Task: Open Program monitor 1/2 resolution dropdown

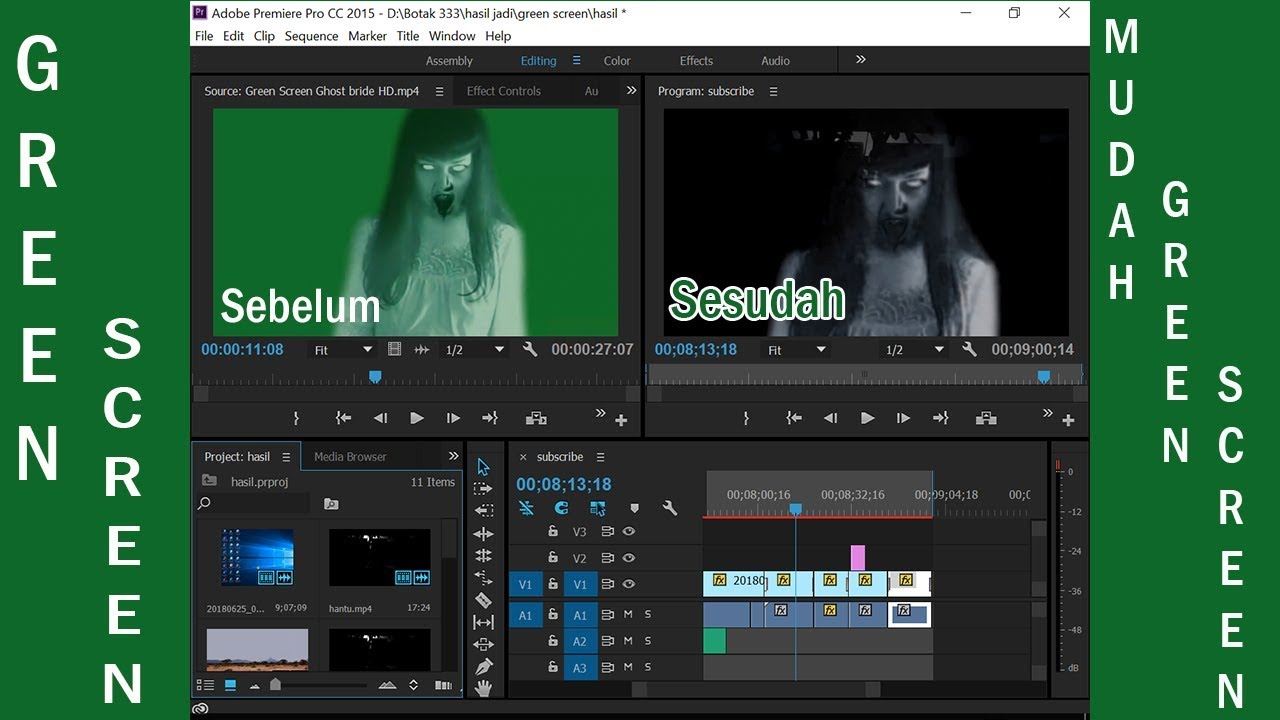Action: (915, 349)
